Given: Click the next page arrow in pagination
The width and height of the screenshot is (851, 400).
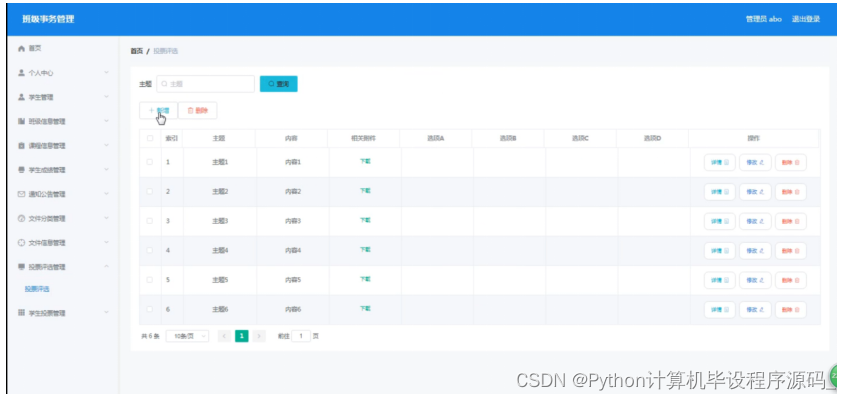Looking at the screenshot, I should click(259, 336).
